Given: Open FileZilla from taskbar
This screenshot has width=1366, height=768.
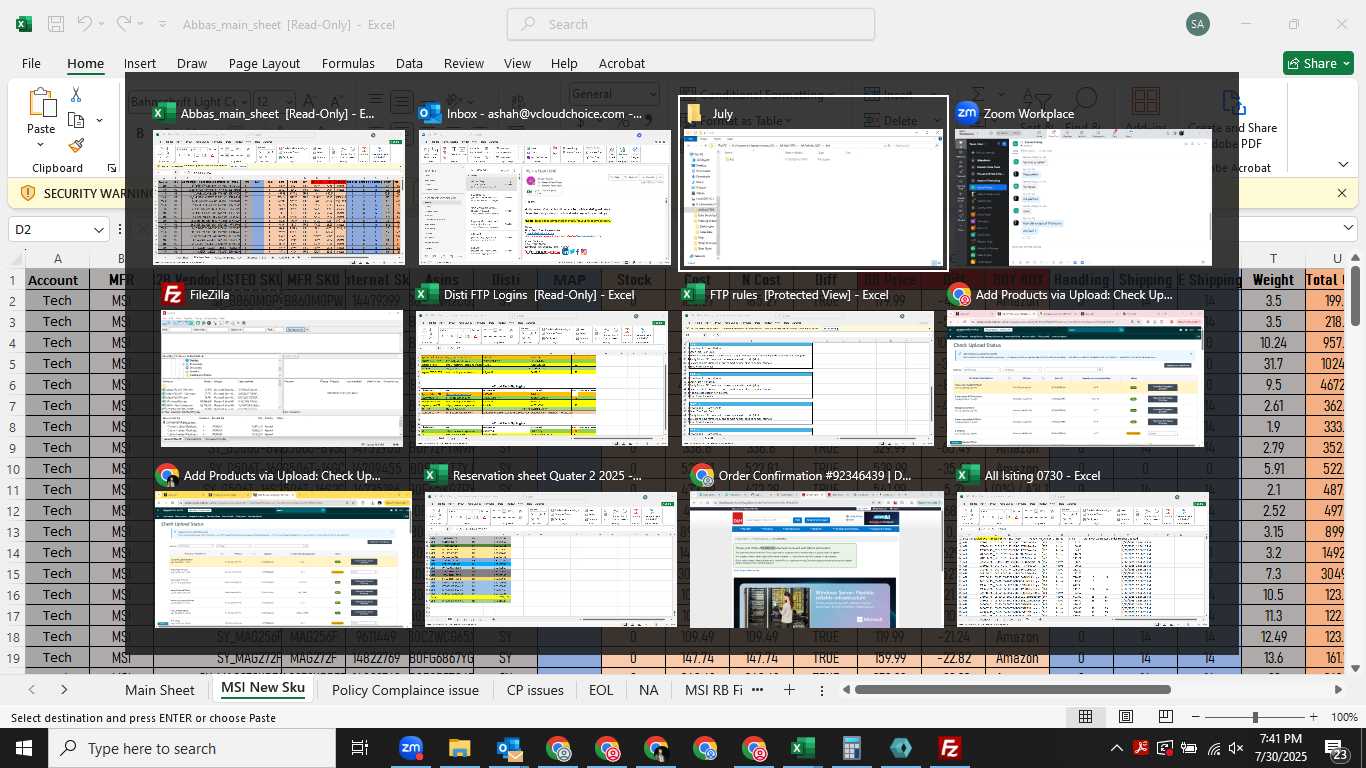Looking at the screenshot, I should 949,748.
